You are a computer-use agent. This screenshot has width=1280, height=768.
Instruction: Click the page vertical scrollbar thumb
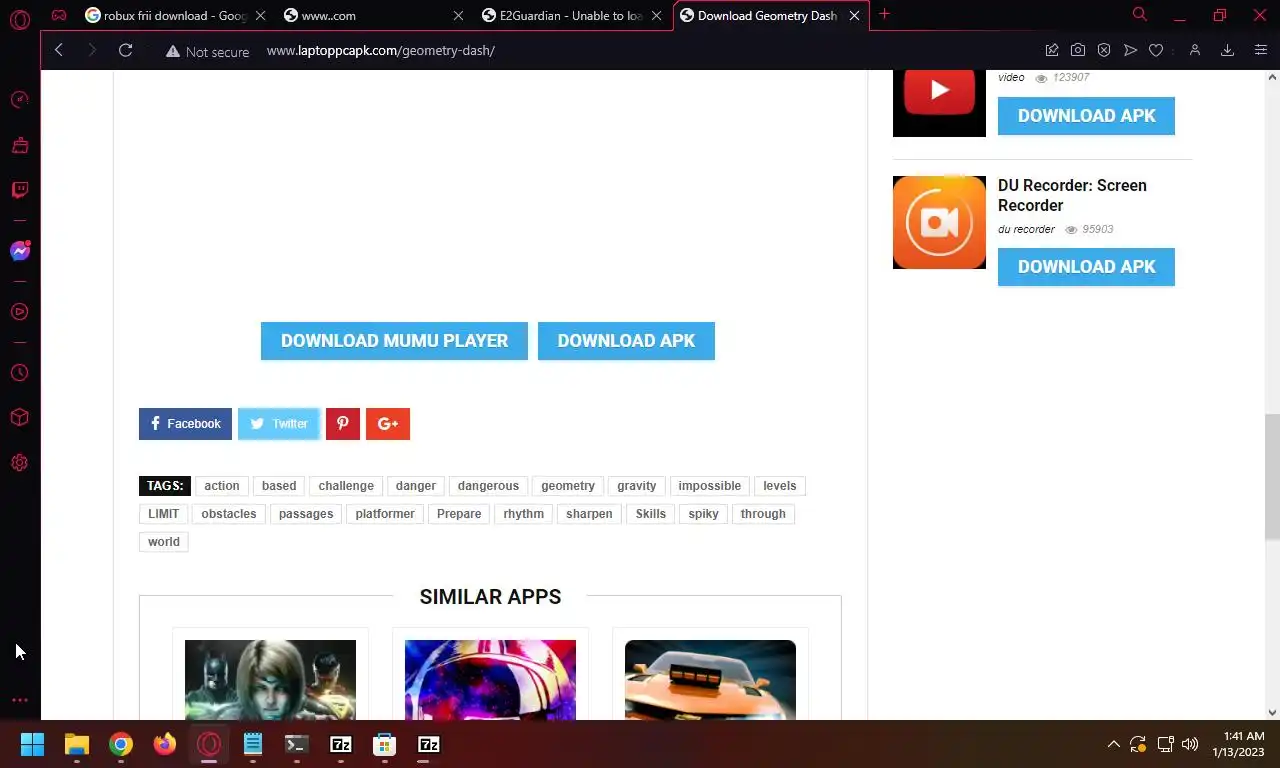(1272, 477)
